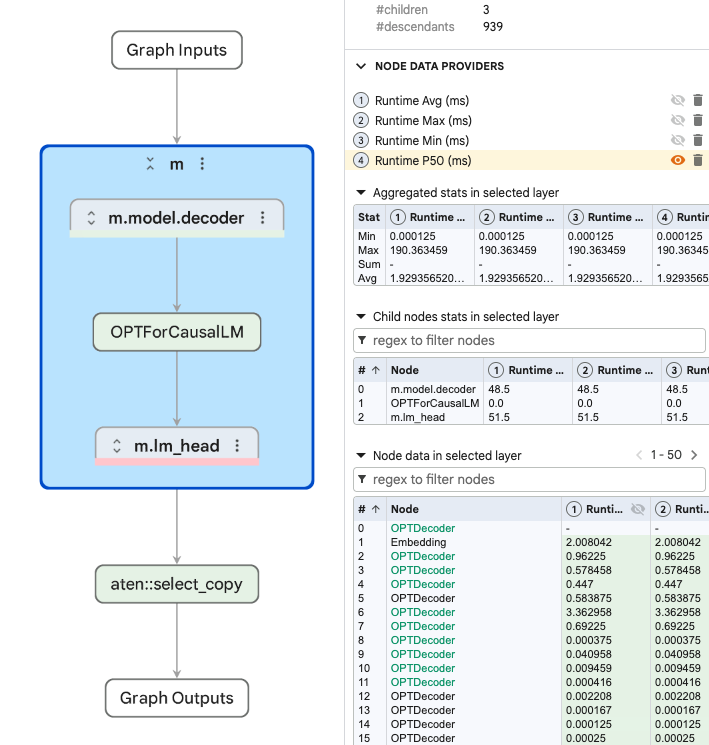Sort child nodes table by # column
Image resolution: width=709 pixels, height=745 pixels.
coord(369,370)
